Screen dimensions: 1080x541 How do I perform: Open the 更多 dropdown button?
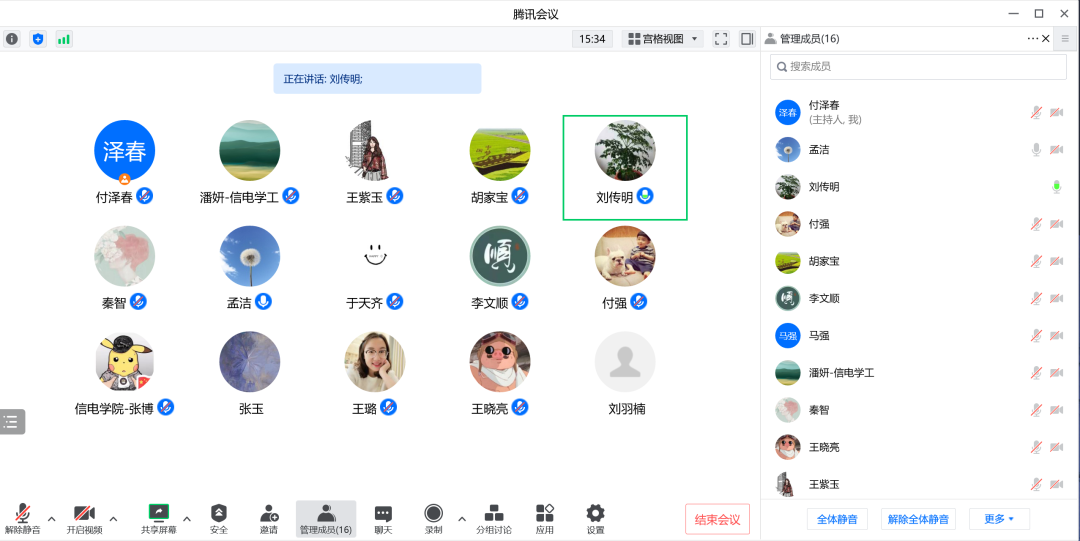click(x=999, y=519)
